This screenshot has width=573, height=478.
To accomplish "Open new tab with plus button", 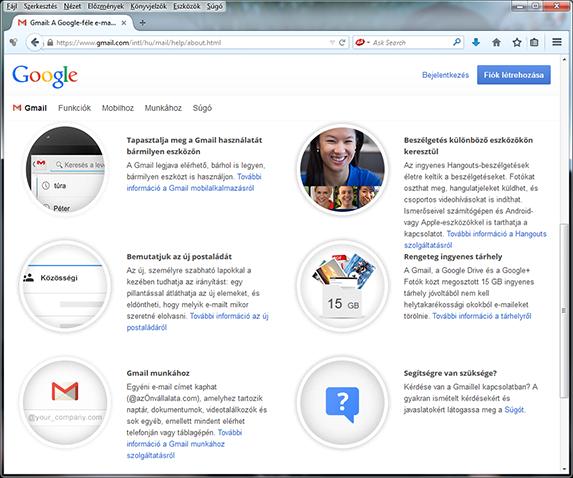I will point(143,23).
